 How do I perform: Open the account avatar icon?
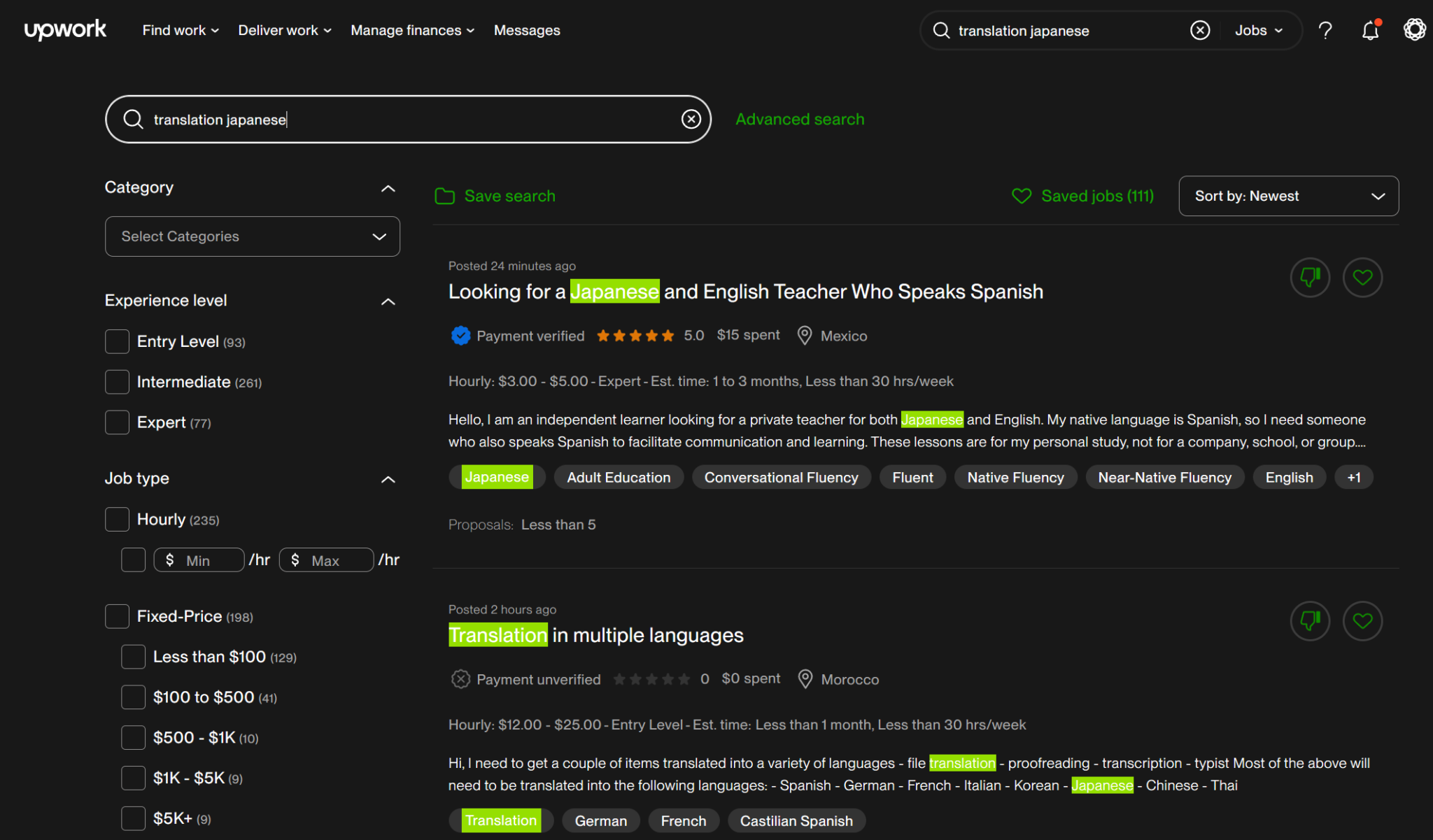1414,29
